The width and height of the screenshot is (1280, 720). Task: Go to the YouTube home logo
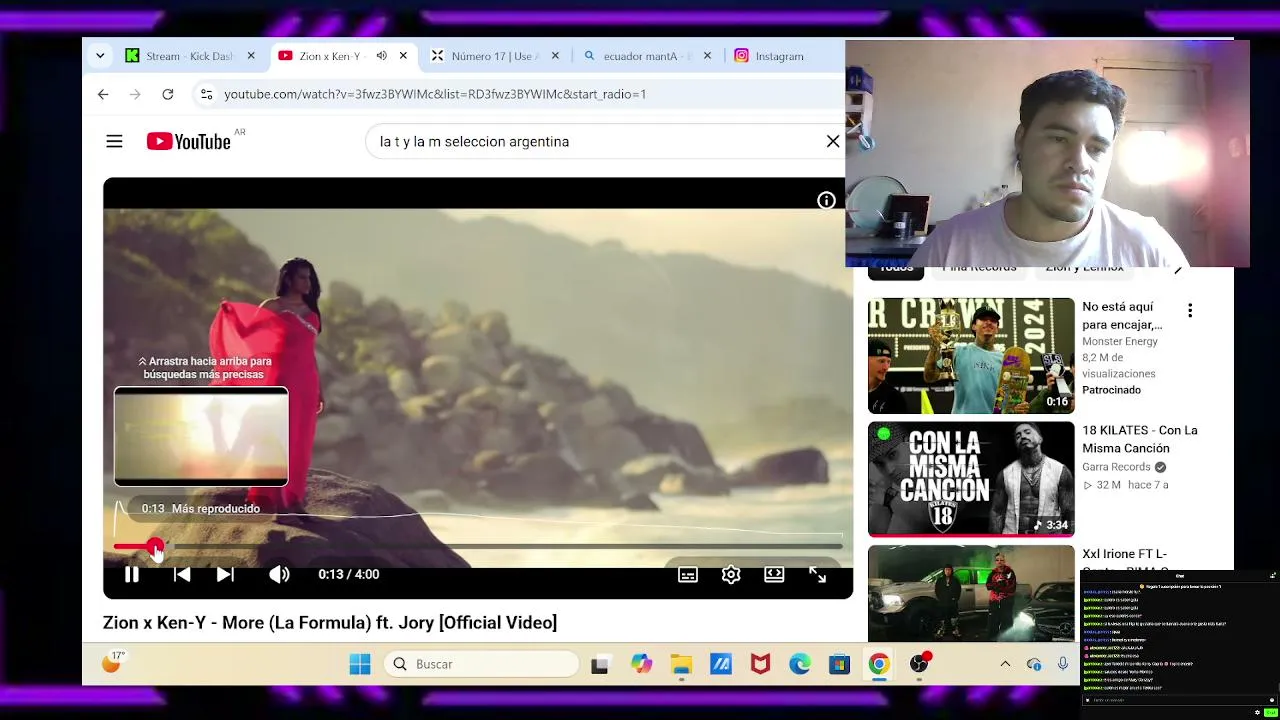coord(189,142)
